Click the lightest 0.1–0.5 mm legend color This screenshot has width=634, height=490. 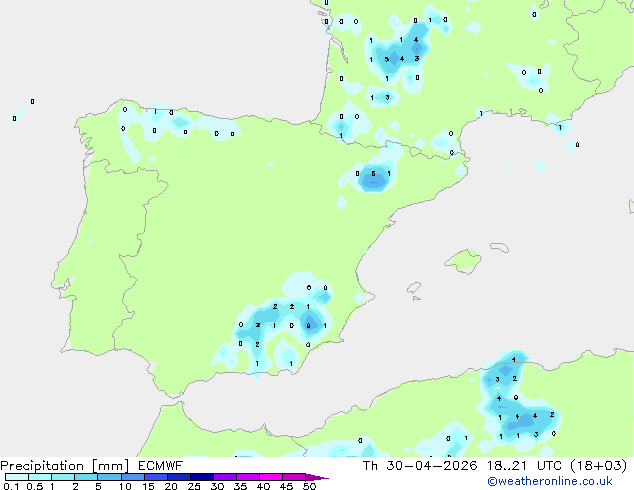[17, 477]
